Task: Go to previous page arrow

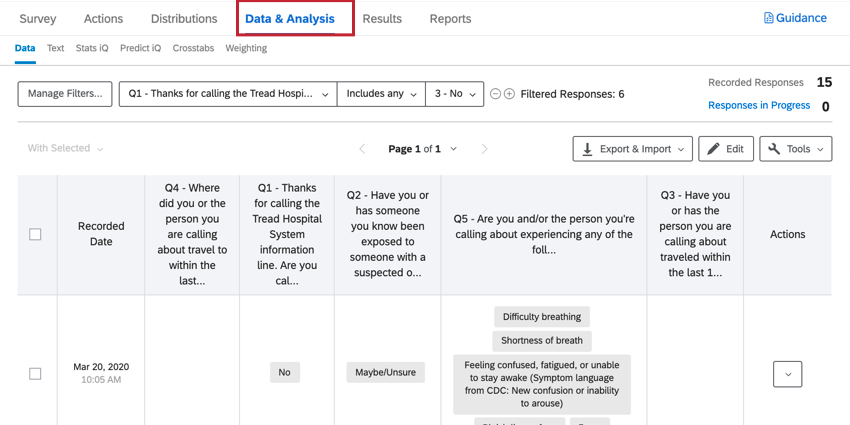Action: 363,149
